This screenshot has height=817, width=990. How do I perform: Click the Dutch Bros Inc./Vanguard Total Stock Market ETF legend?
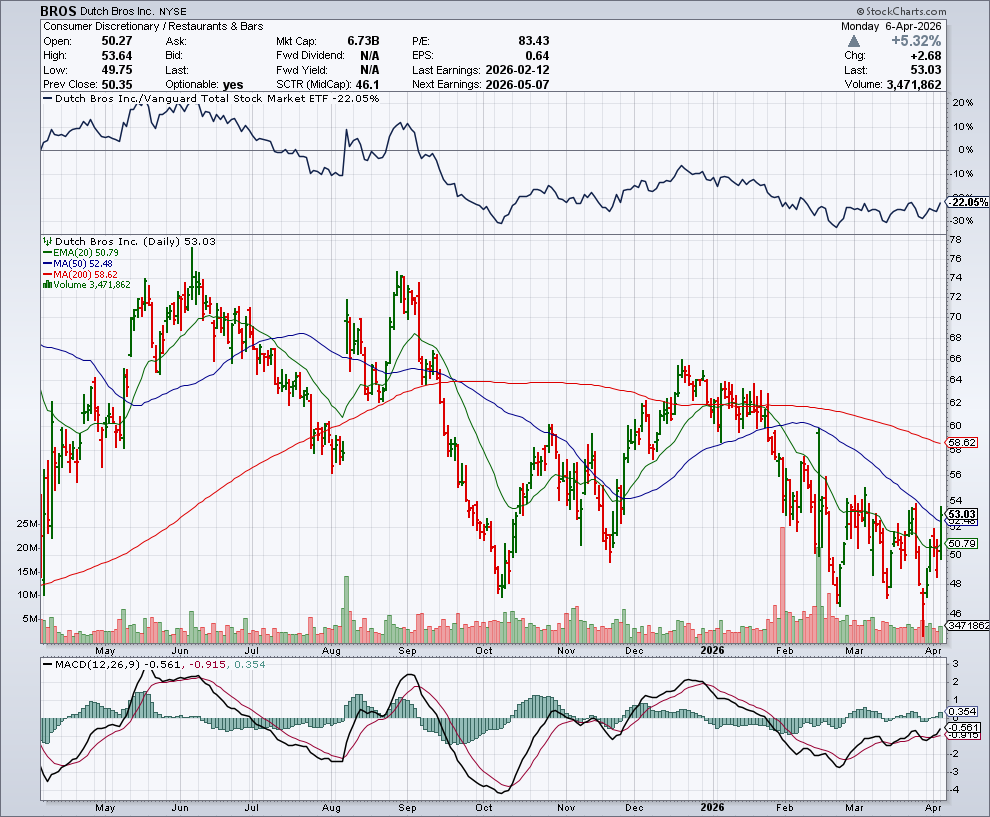coord(212,98)
